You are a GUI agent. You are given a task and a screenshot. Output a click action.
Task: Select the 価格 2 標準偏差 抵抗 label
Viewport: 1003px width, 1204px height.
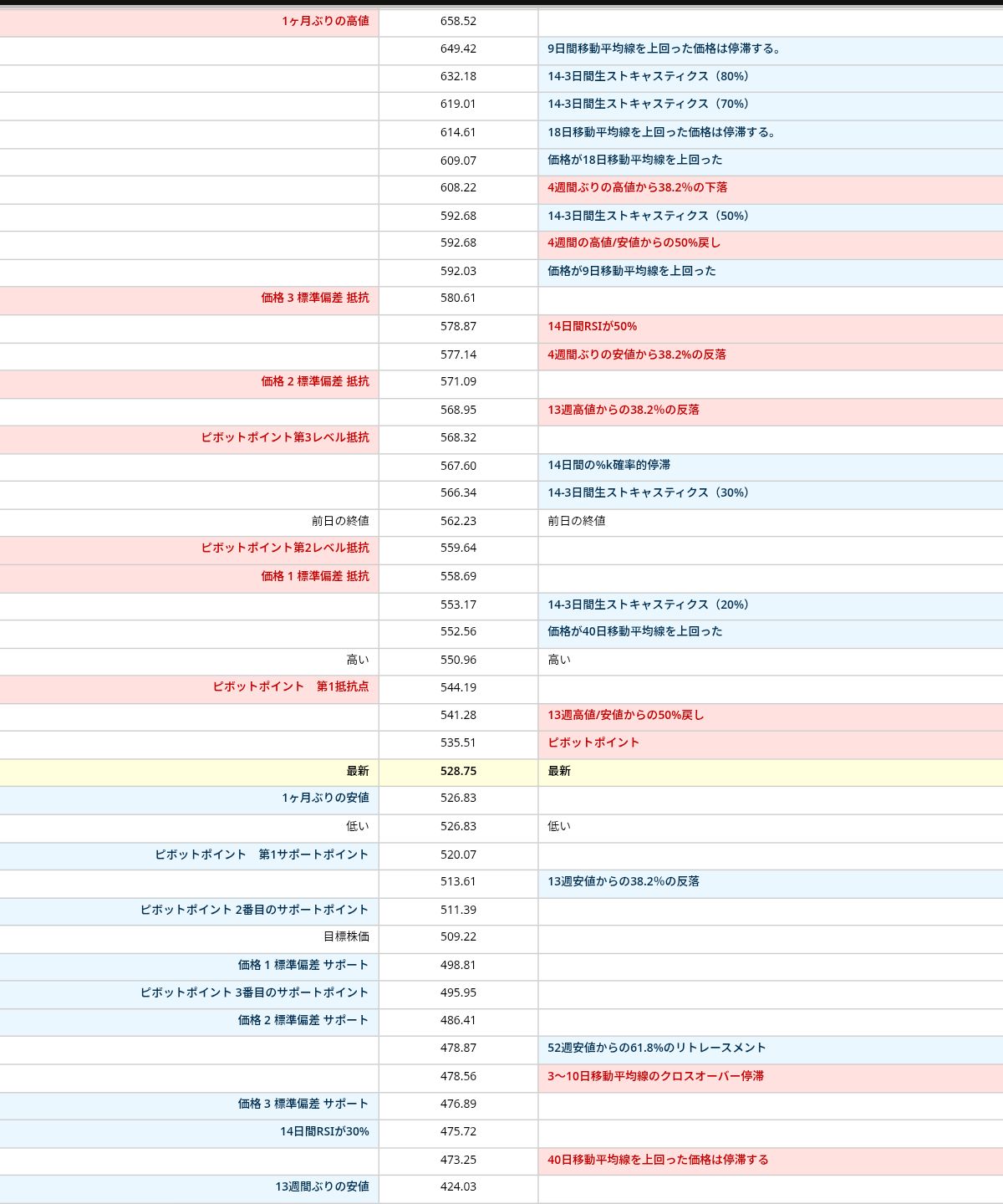tap(315, 381)
